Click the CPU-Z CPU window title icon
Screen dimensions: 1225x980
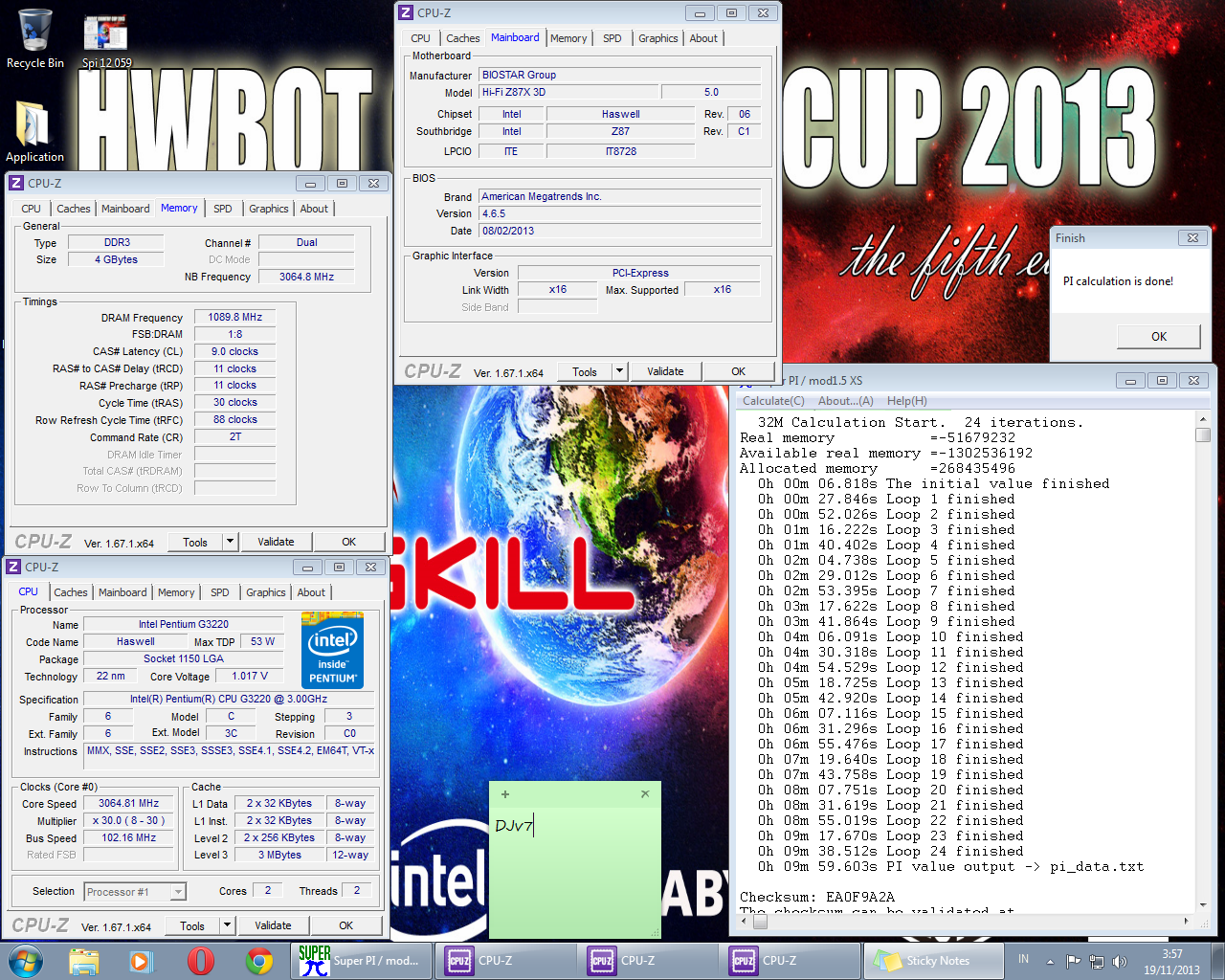click(13, 567)
